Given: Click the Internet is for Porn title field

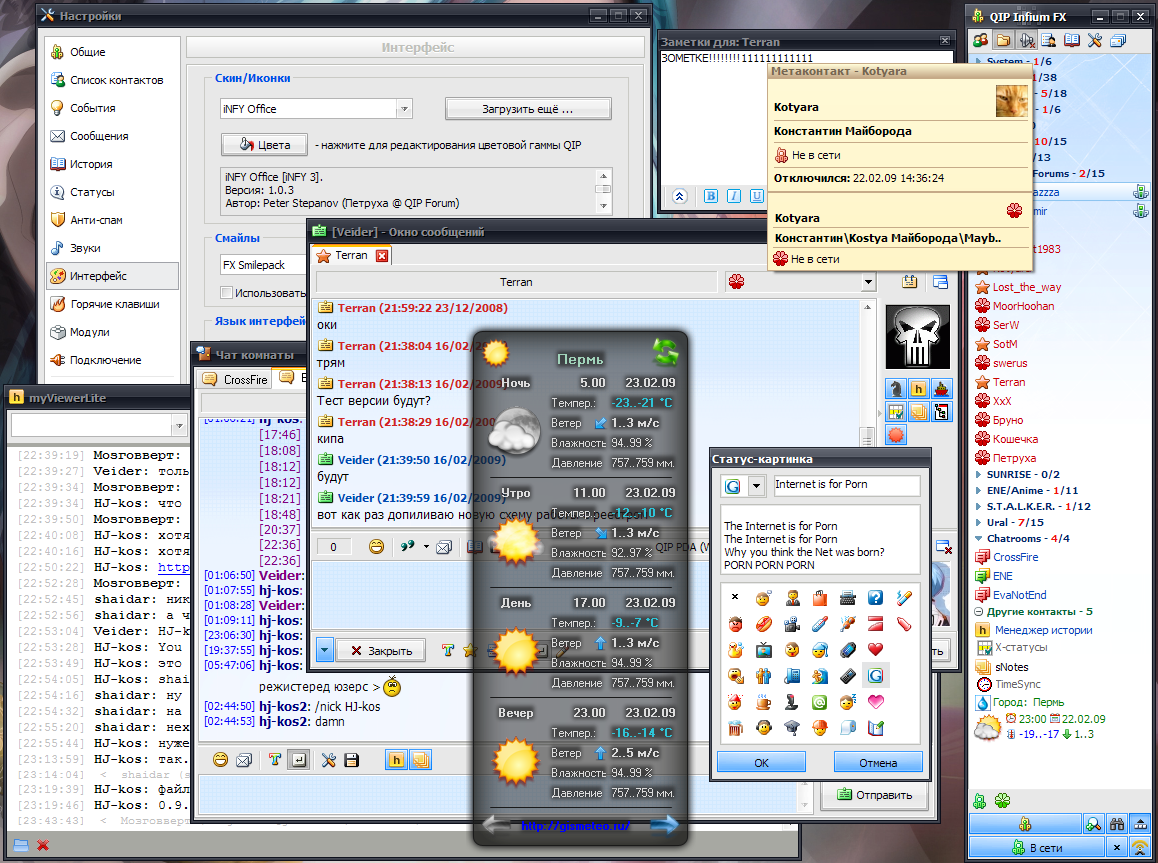Looking at the screenshot, I should coord(846,484).
